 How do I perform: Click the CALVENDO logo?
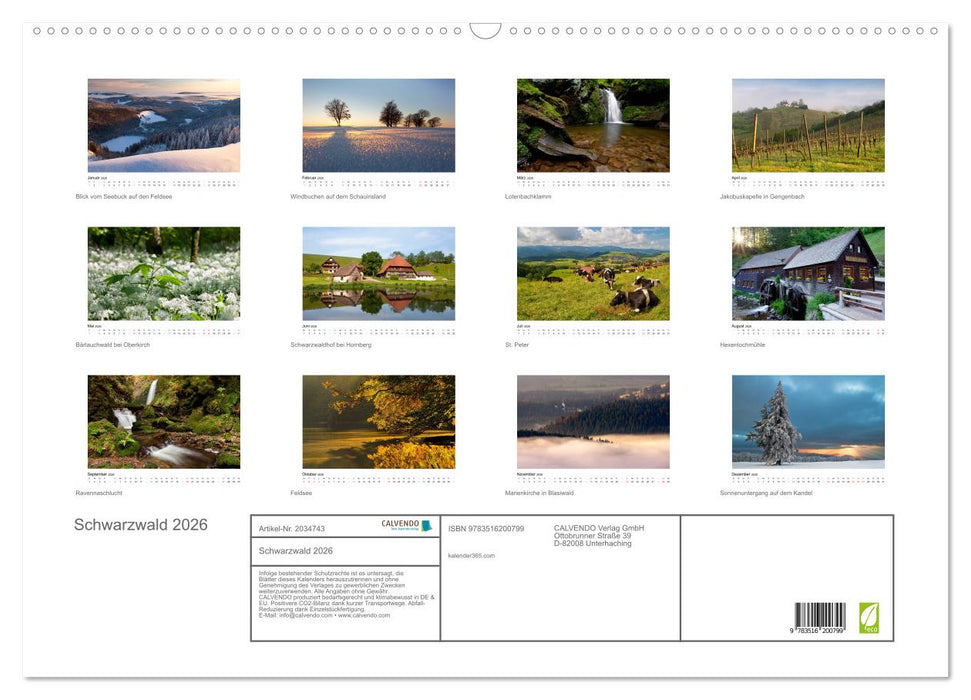pyautogui.click(x=406, y=525)
